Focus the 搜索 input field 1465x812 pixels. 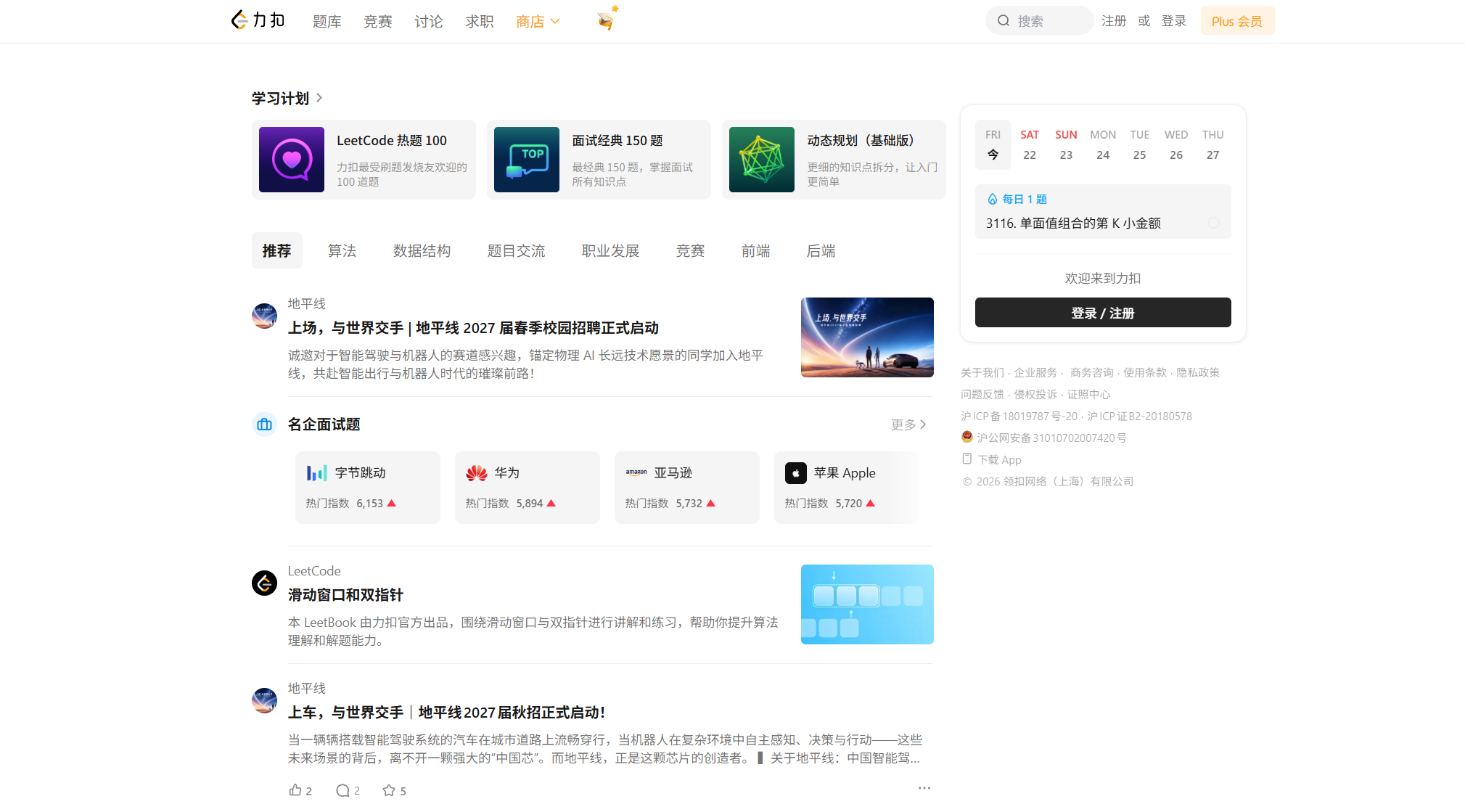coord(1040,20)
